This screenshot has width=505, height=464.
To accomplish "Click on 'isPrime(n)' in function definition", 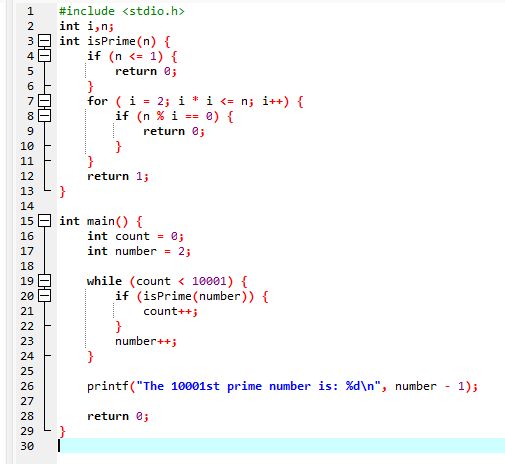I will (121, 41).
